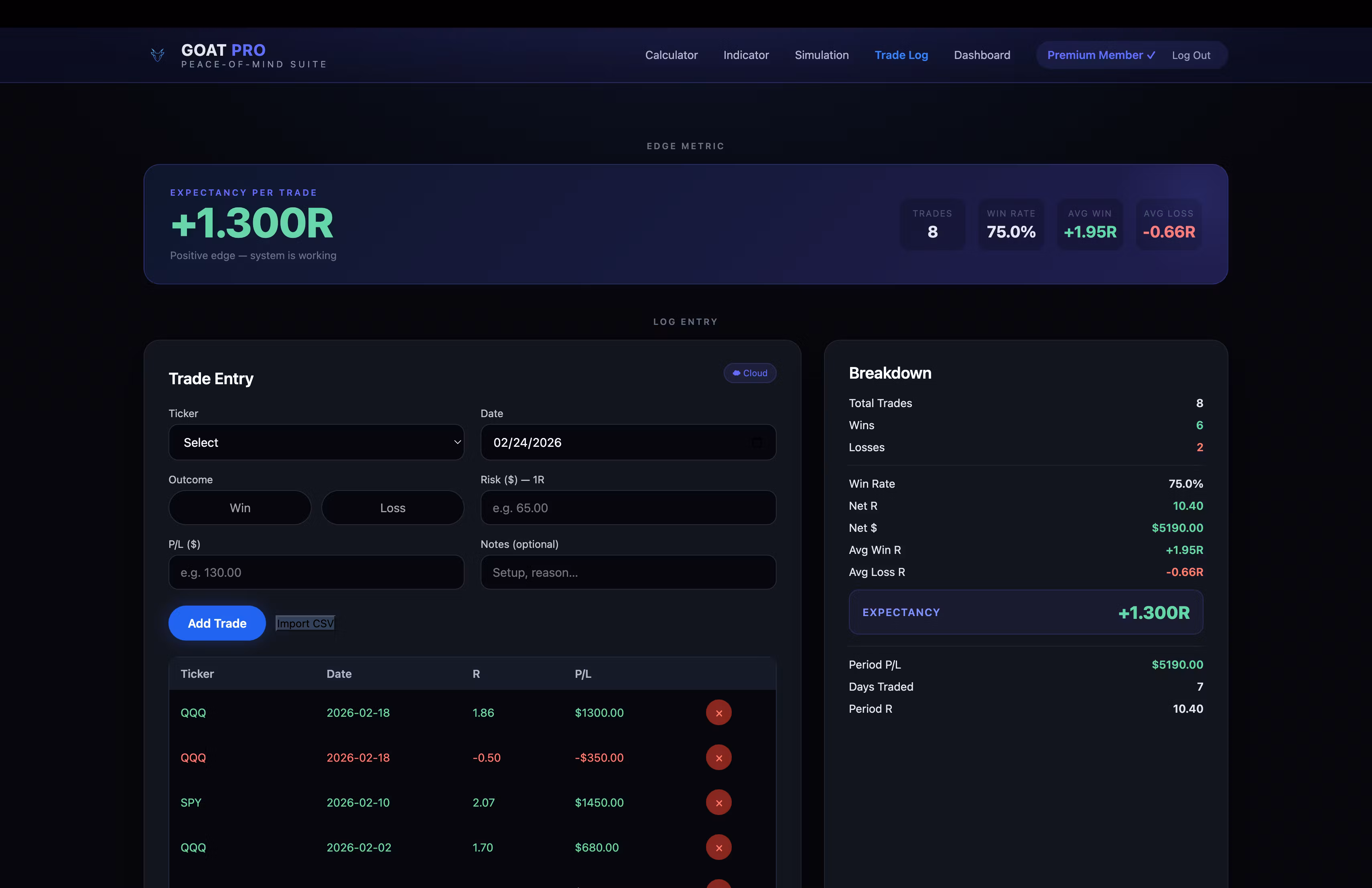Select Win as trade outcome

tap(240, 508)
